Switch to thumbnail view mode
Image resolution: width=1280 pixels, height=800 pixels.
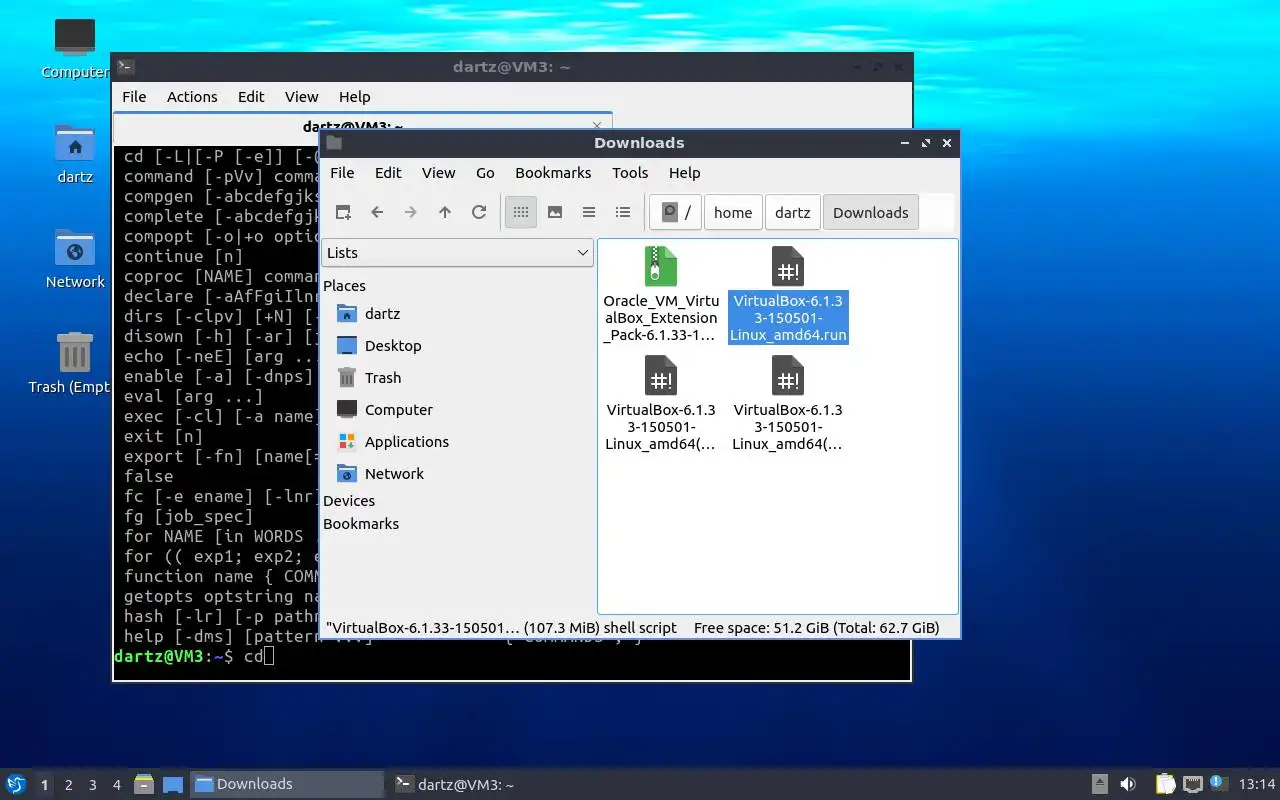tap(555, 212)
